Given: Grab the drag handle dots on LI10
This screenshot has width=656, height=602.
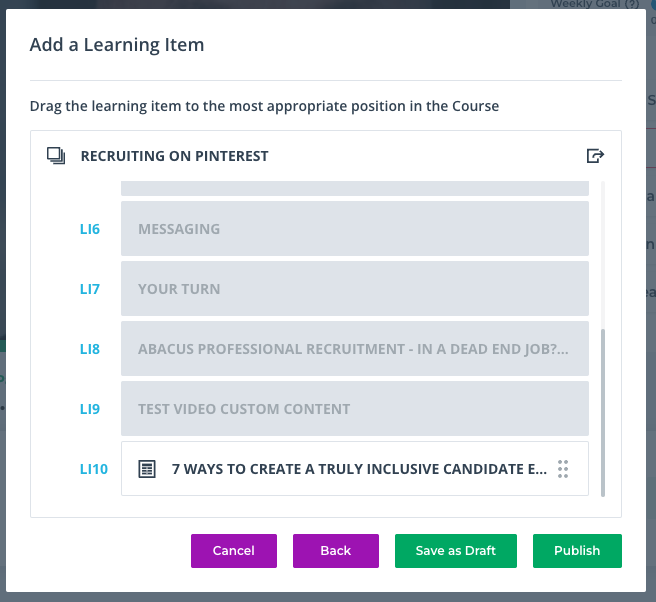Looking at the screenshot, I should coord(563,469).
